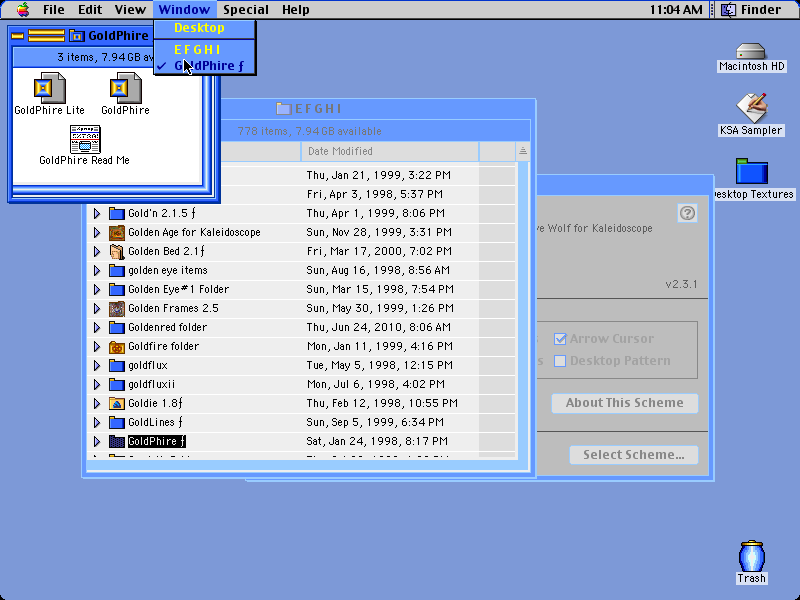Select the Gold'n 2.1.5 folder icon

[x=117, y=213]
